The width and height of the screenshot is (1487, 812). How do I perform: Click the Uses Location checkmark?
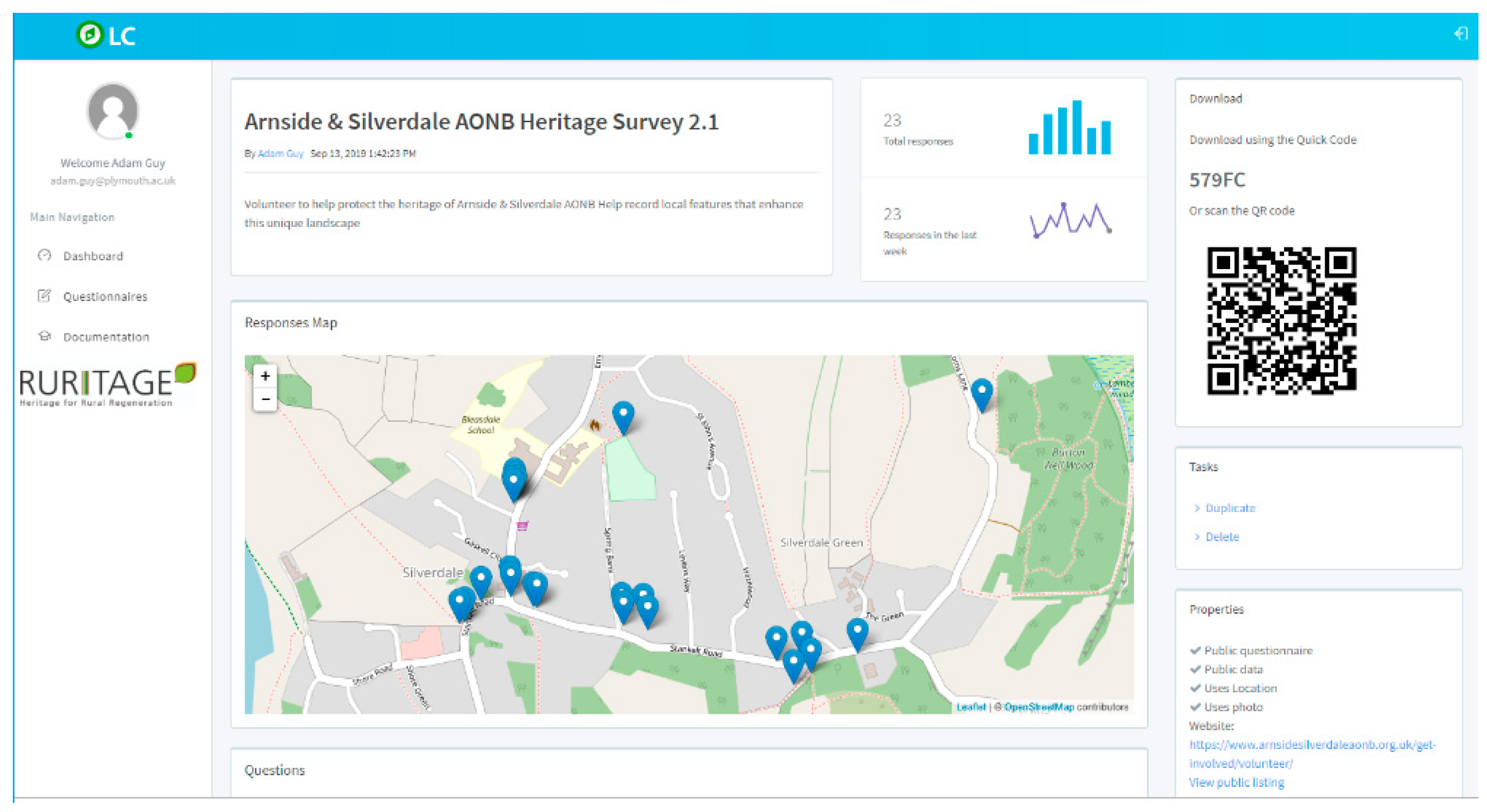1195,688
